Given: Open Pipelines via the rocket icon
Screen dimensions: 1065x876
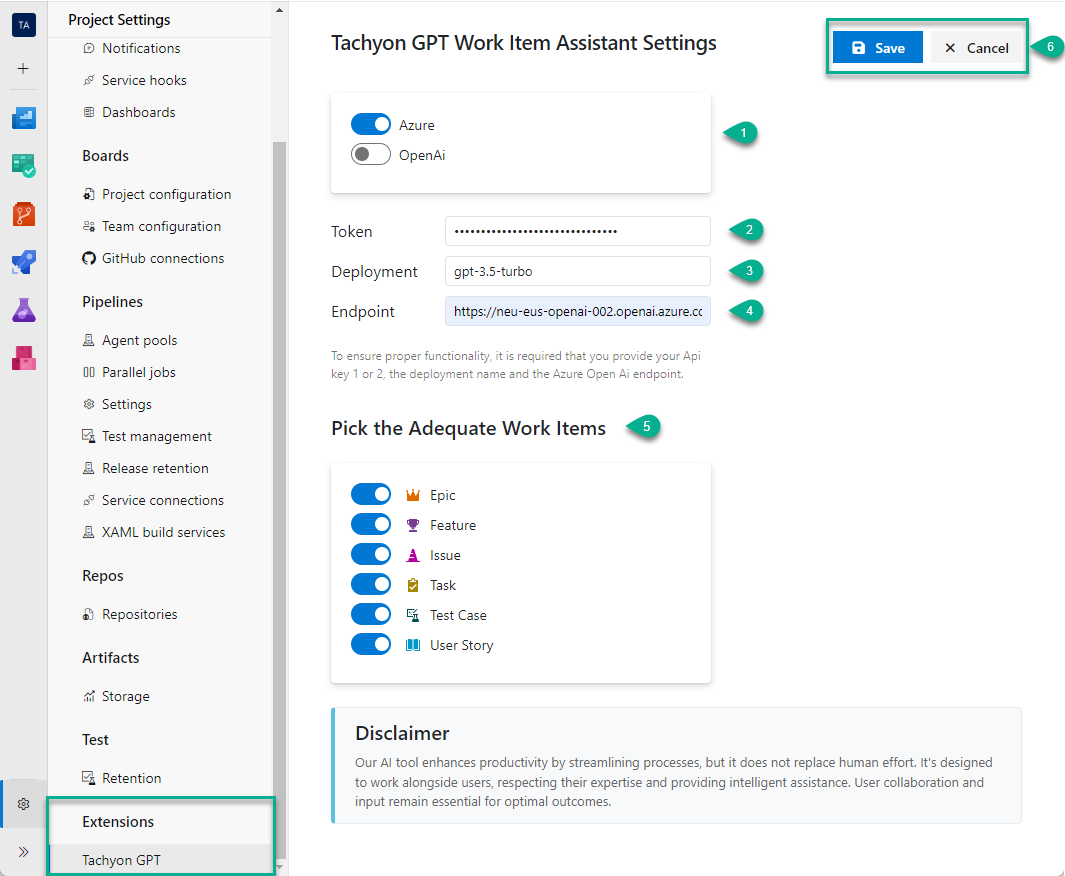Looking at the screenshot, I should pos(23,262).
